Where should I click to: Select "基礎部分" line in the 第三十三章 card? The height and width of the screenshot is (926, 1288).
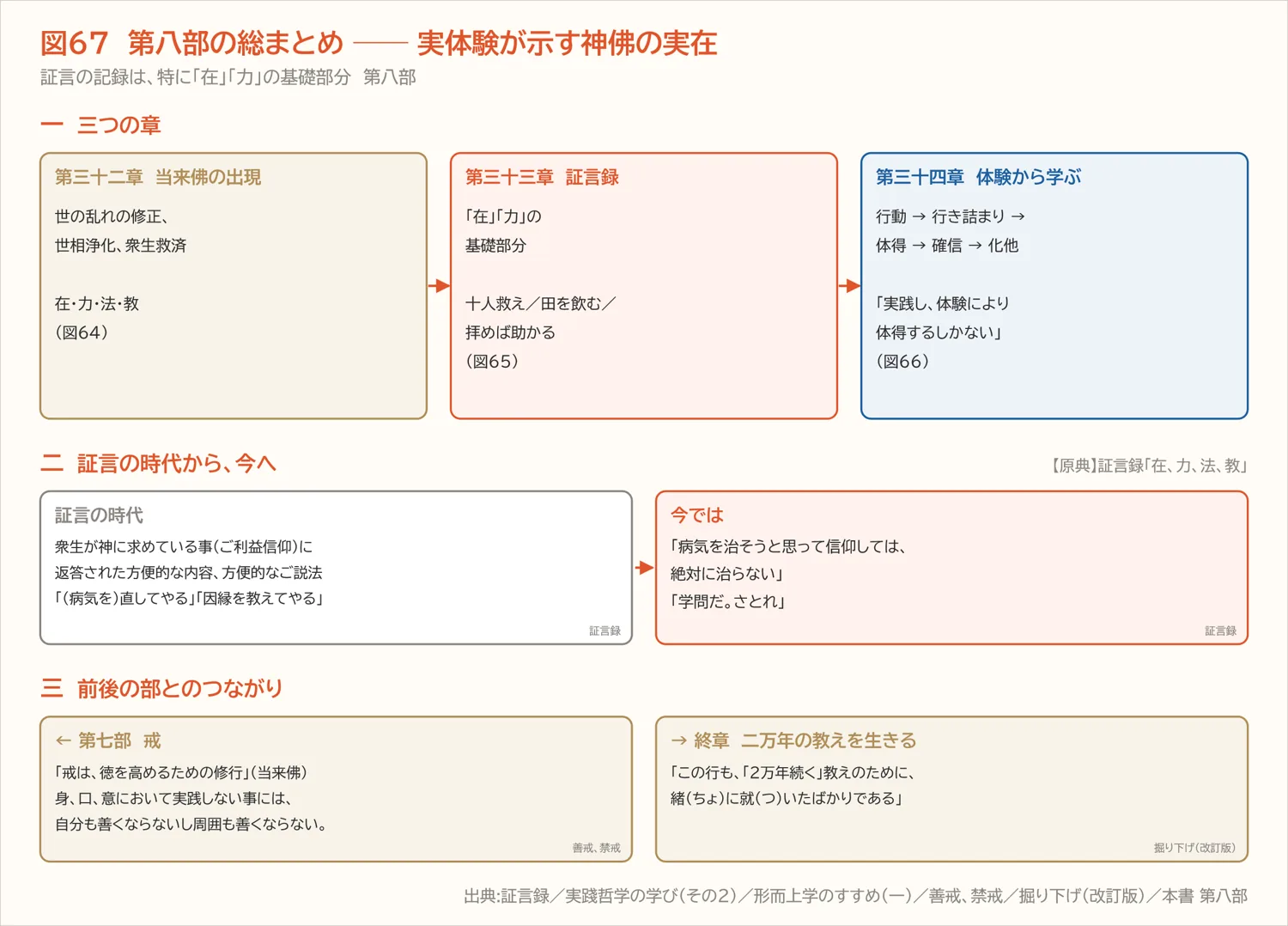[x=495, y=246]
